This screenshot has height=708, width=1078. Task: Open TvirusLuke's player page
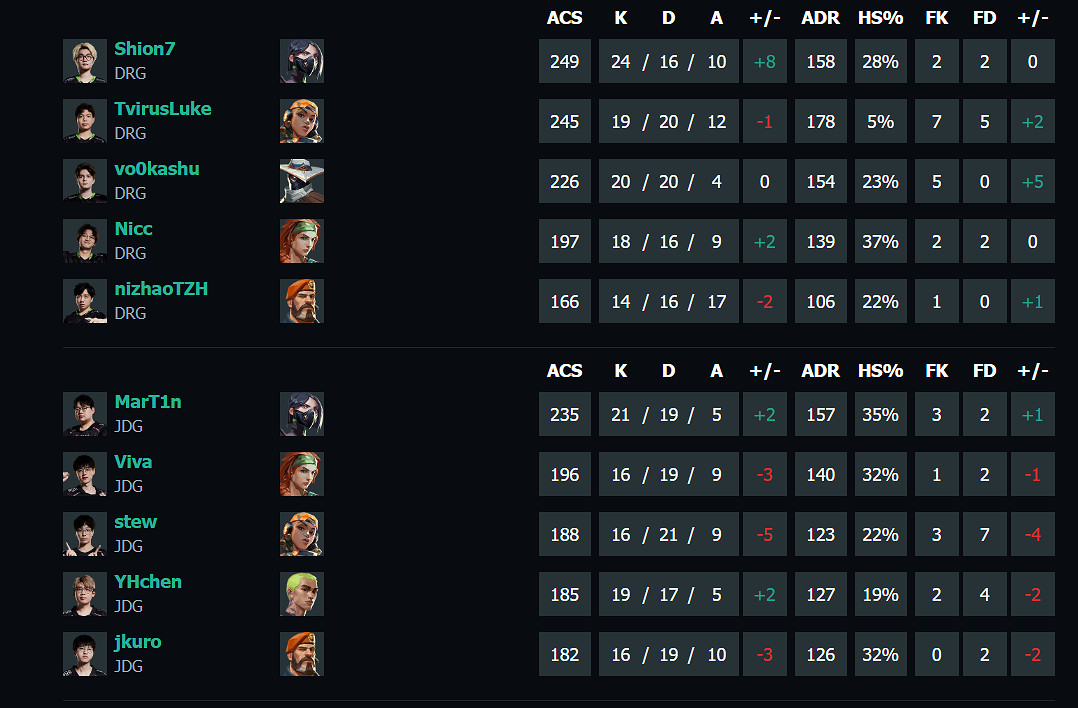[162, 109]
